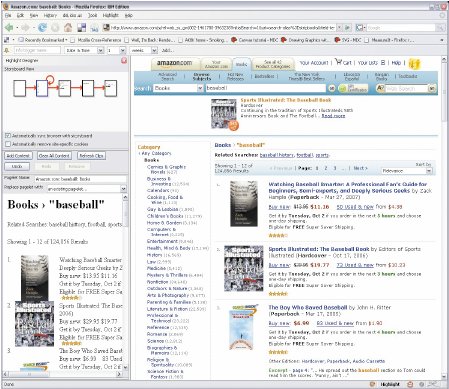
Task: Click the pagelet preview horizontal scrollbar
Action: [x=63, y=374]
